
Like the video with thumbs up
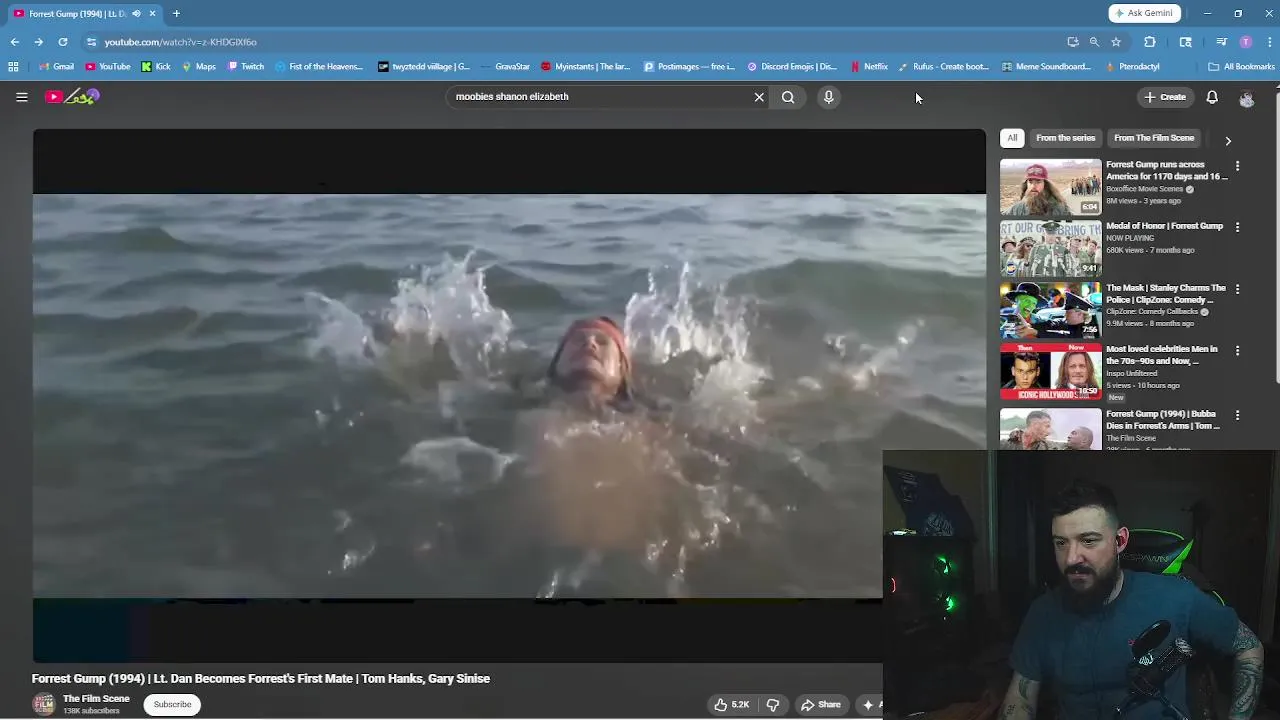[x=731, y=704]
